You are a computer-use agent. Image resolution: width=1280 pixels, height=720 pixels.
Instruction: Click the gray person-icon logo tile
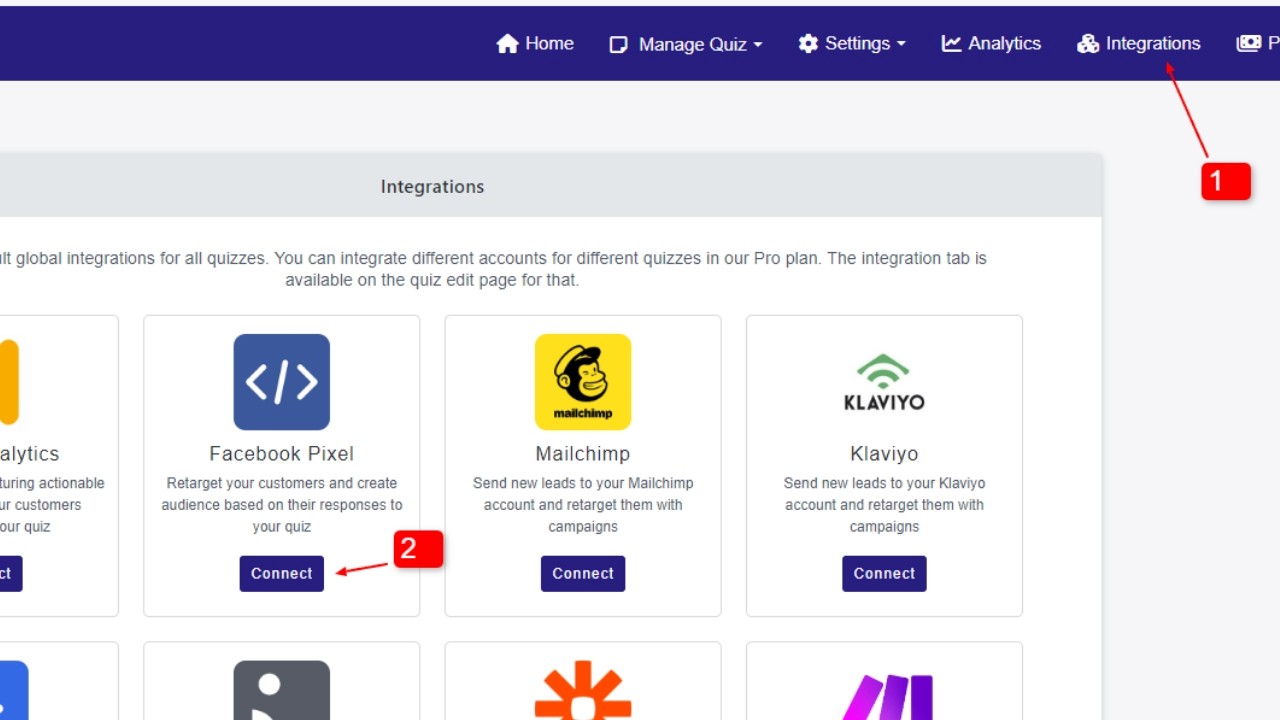pyautogui.click(x=282, y=690)
